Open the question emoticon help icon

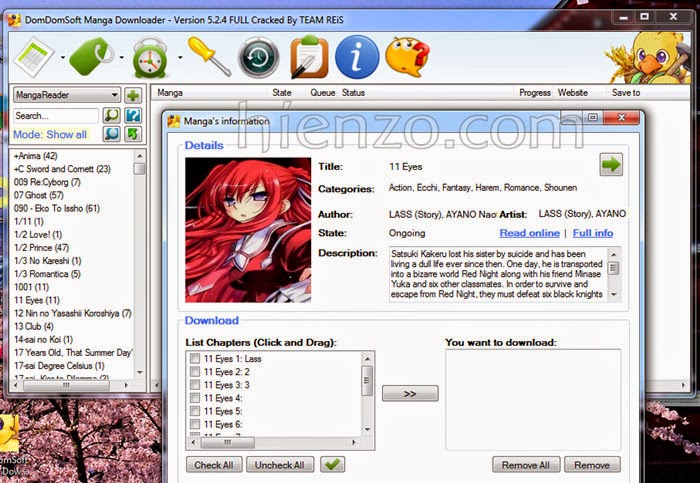[x=407, y=57]
